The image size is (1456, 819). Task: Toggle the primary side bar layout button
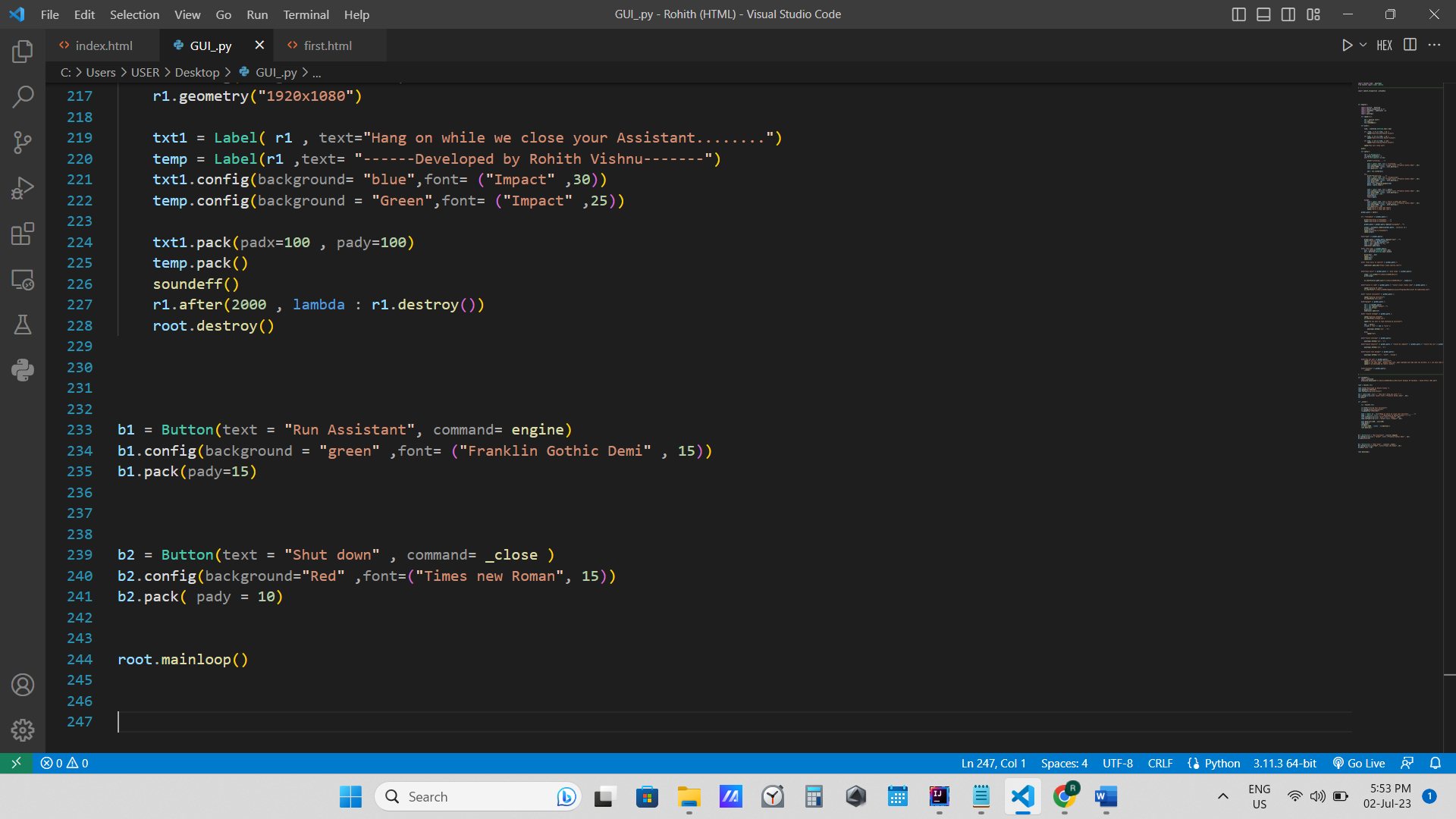1238,14
